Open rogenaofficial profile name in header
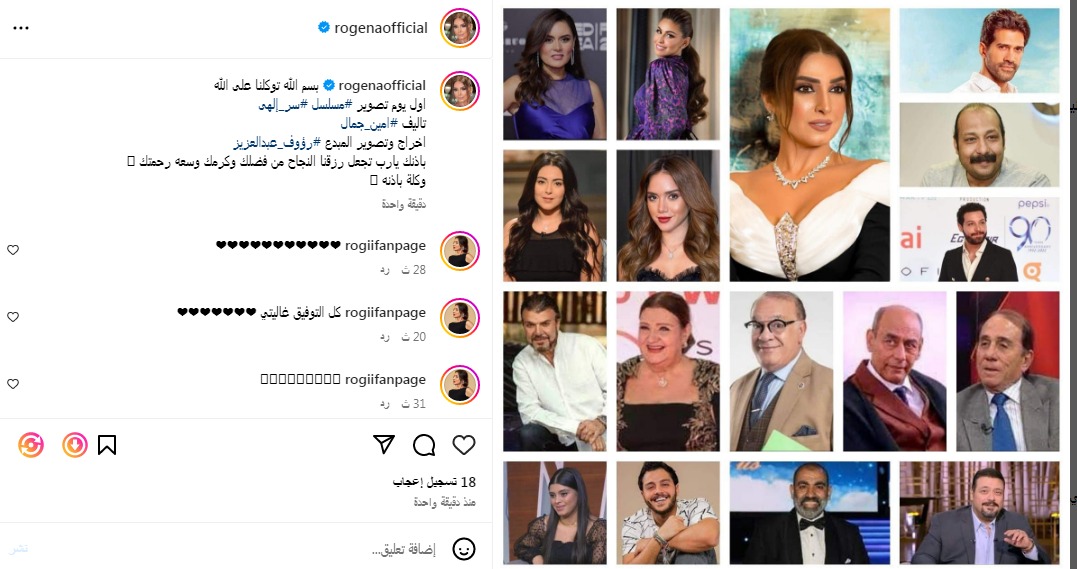The height and width of the screenshot is (569, 1077). point(381,28)
